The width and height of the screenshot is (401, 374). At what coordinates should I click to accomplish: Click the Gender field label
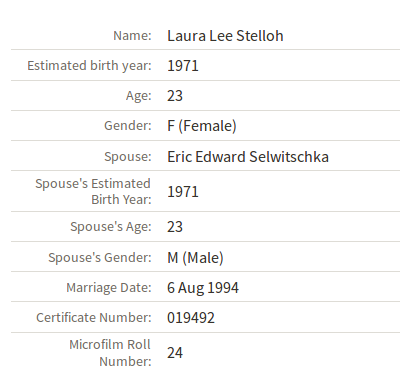coord(128,126)
